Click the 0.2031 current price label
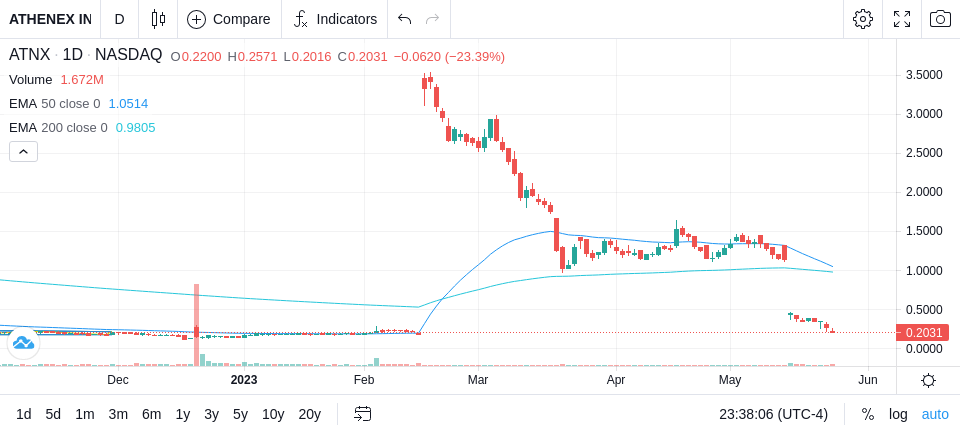Viewport: 960px width, 433px height. (922, 333)
